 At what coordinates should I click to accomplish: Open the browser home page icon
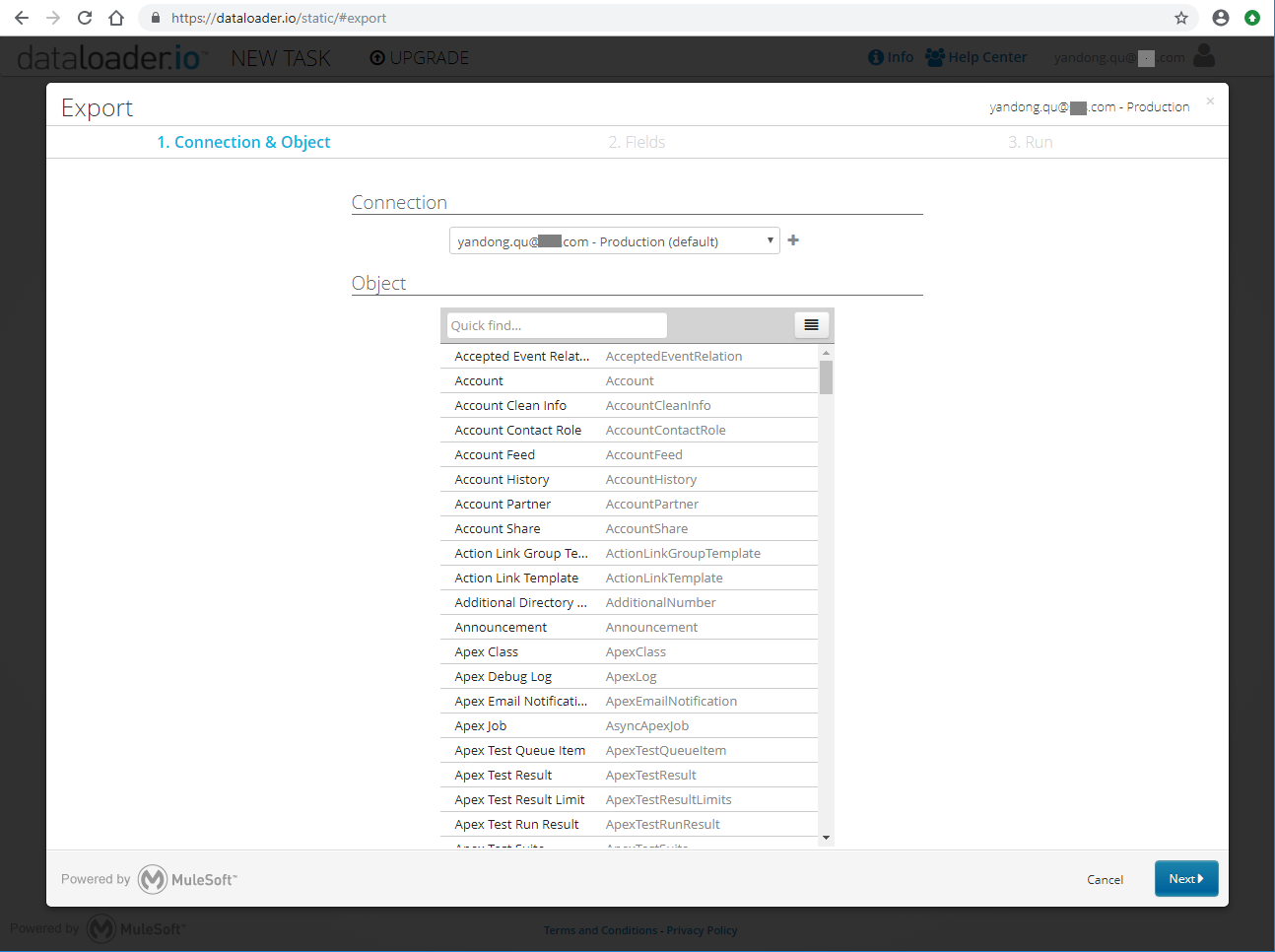tap(116, 18)
